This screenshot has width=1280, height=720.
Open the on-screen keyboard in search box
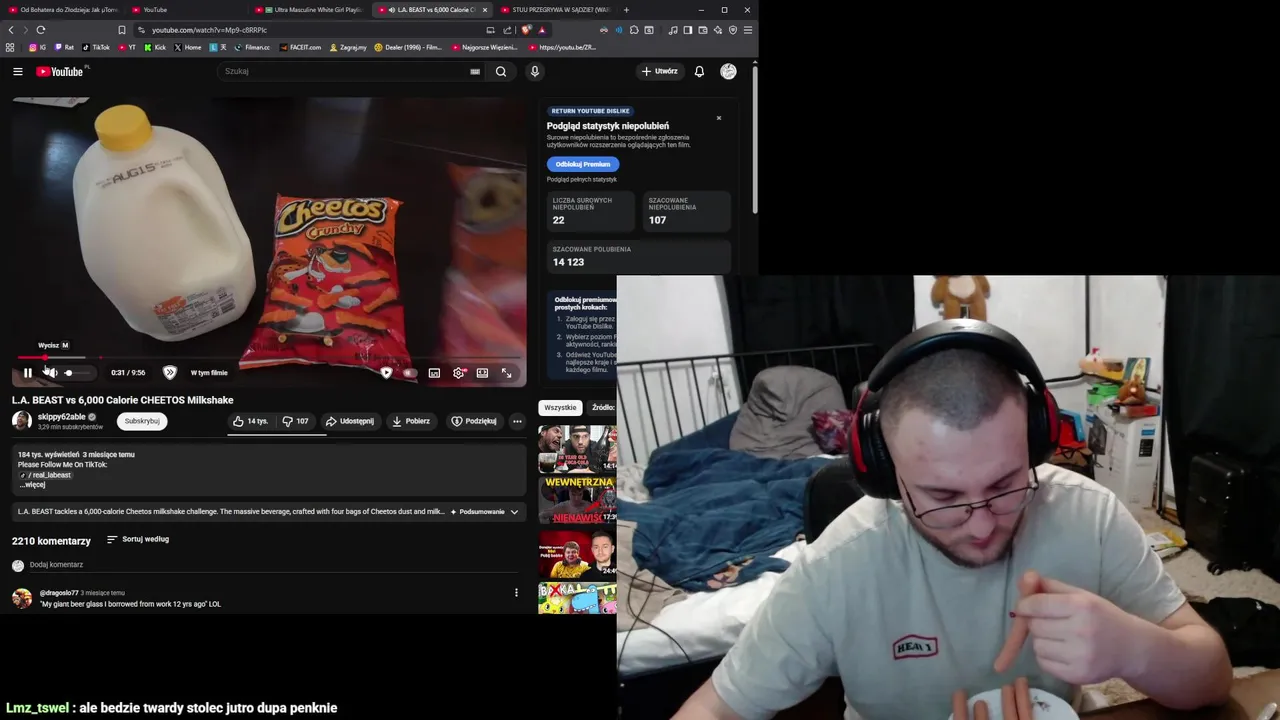coord(475,71)
